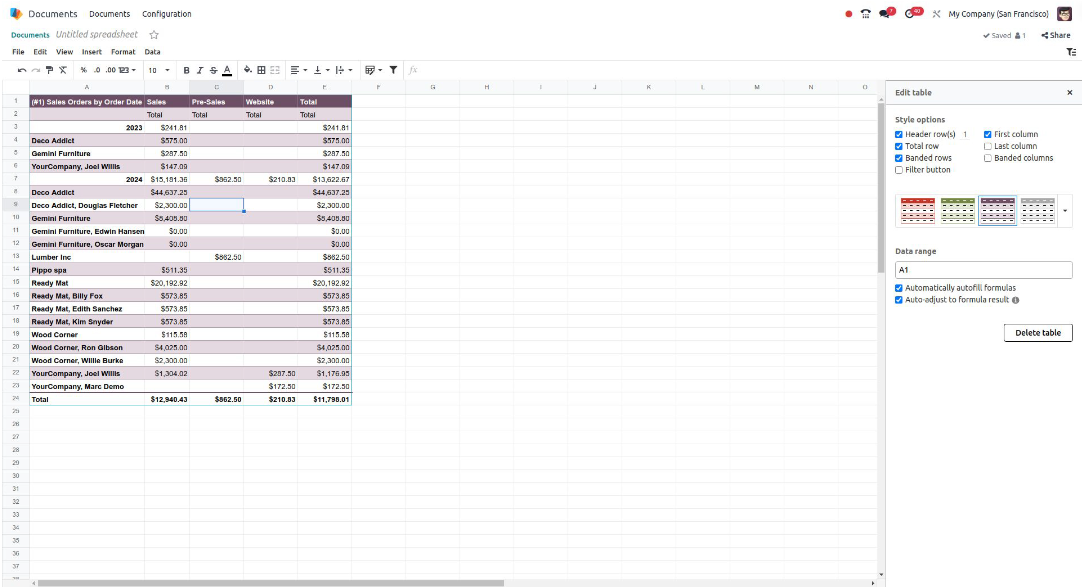Click the horizontal scrollbar
The image size is (1083, 587).
(x=270, y=583)
